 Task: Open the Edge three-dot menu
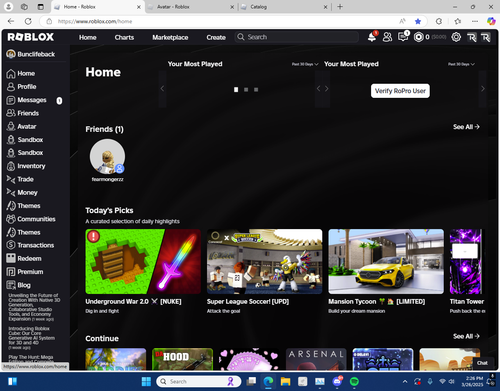(x=475, y=21)
